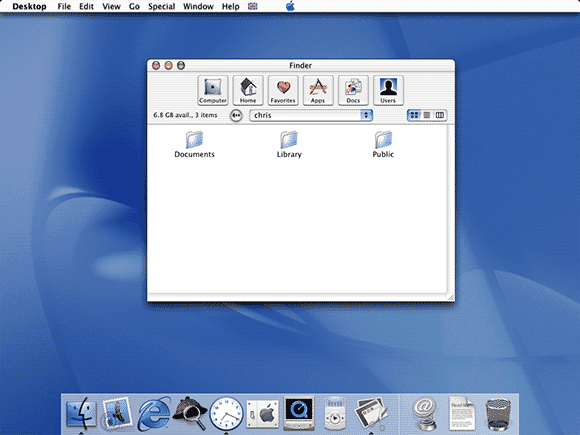Click the back arrow button in the Finder window
The height and width of the screenshot is (435, 580).
click(x=236, y=115)
